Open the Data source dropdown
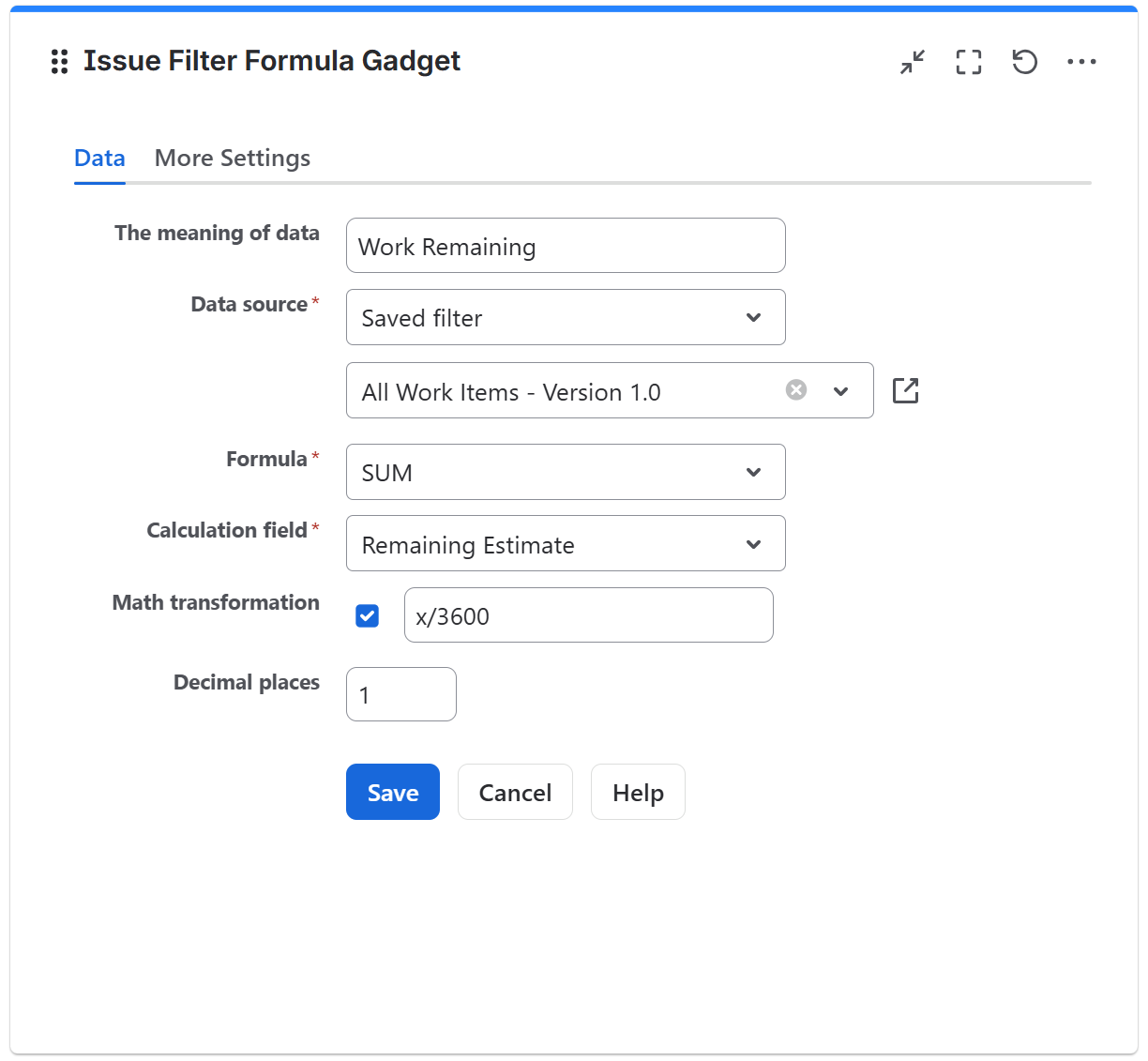The height and width of the screenshot is (1061, 1148). pos(566,317)
